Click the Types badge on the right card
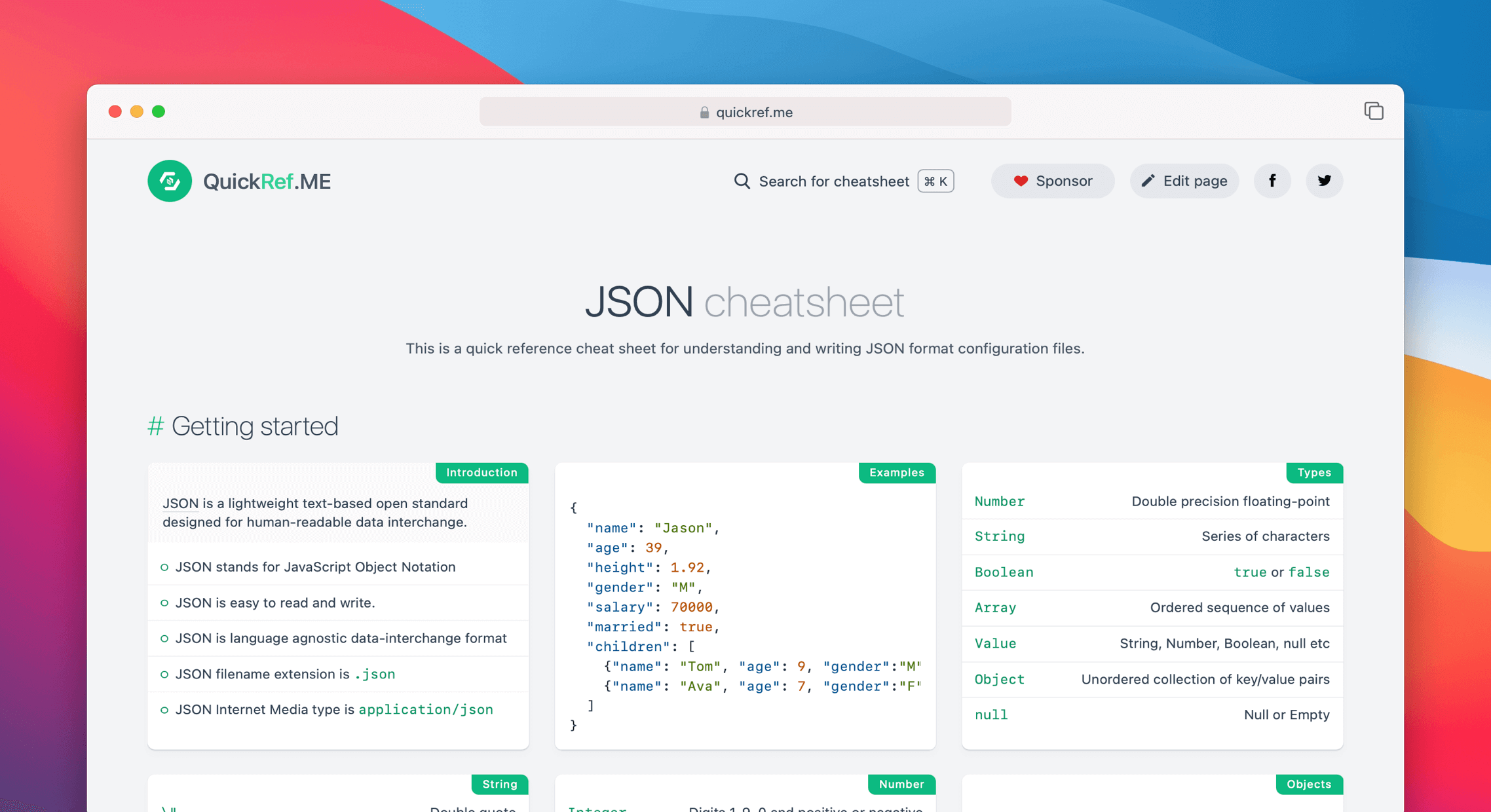This screenshot has height=812, width=1491. 1314,472
